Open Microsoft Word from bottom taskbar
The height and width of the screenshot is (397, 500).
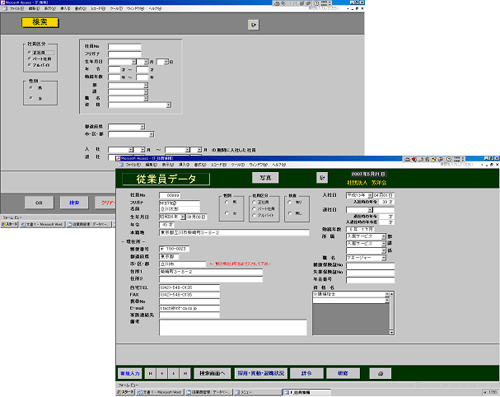pyautogui.click(x=160, y=392)
